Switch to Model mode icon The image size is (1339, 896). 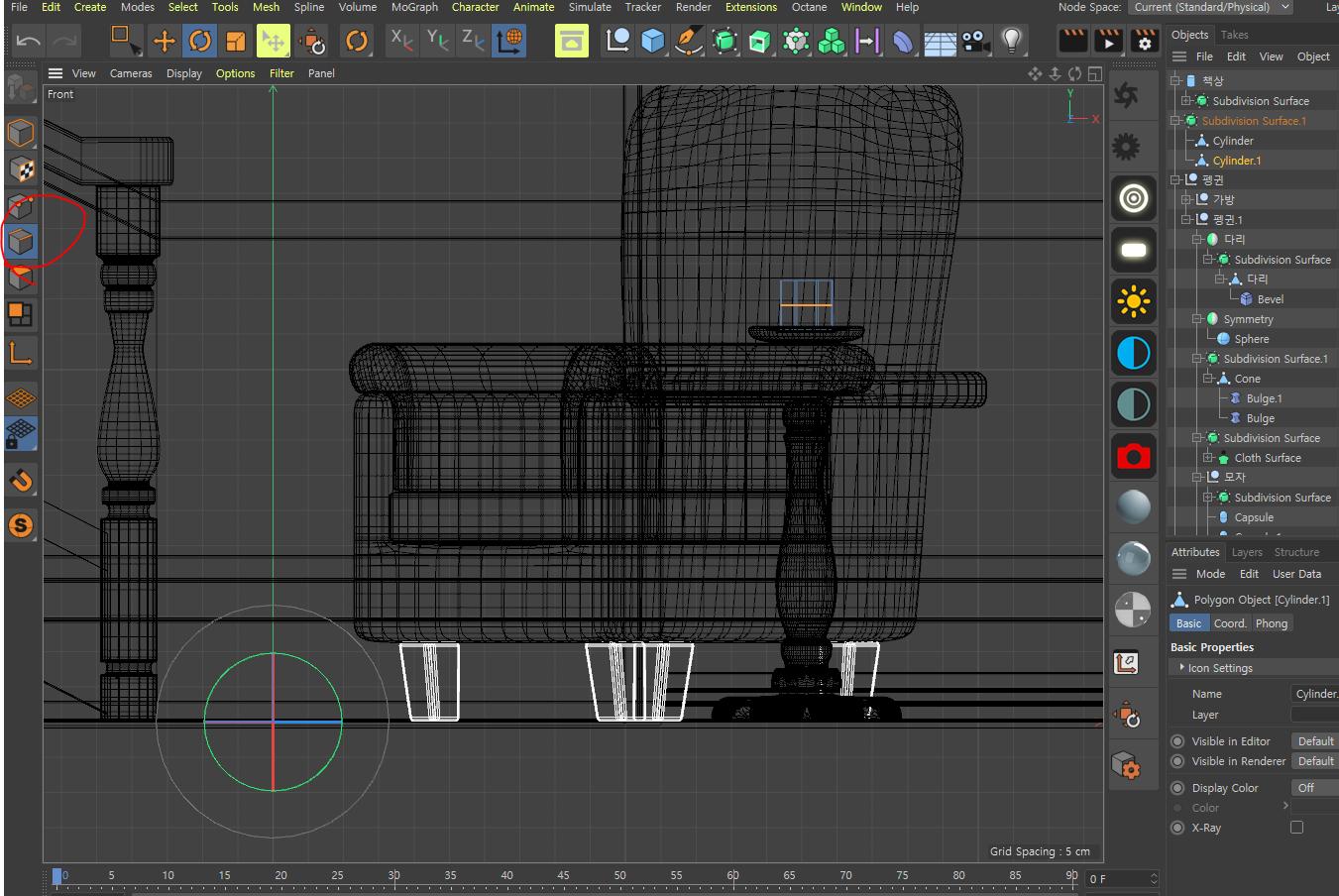[x=21, y=133]
